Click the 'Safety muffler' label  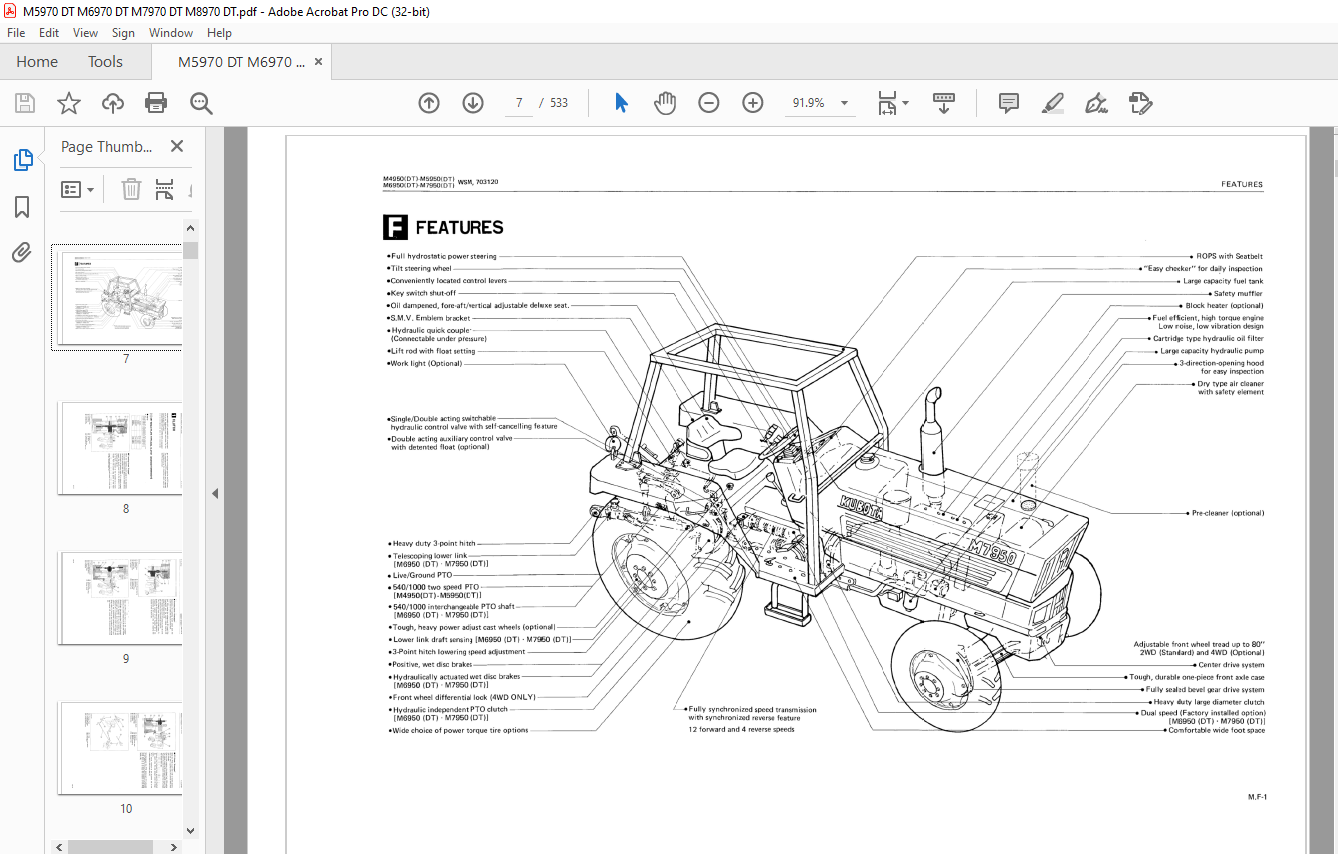[x=1238, y=294]
